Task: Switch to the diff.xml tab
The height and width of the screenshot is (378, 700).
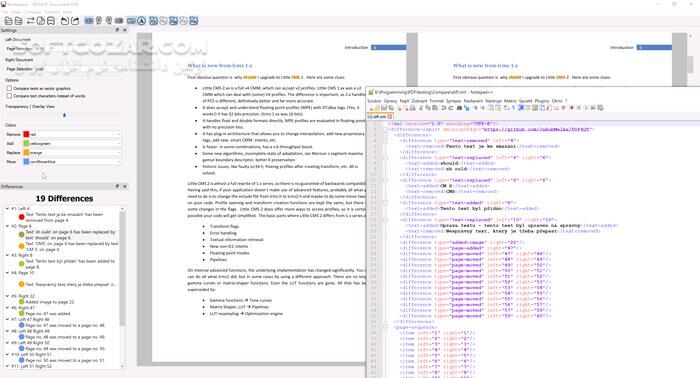Action: [x=379, y=116]
